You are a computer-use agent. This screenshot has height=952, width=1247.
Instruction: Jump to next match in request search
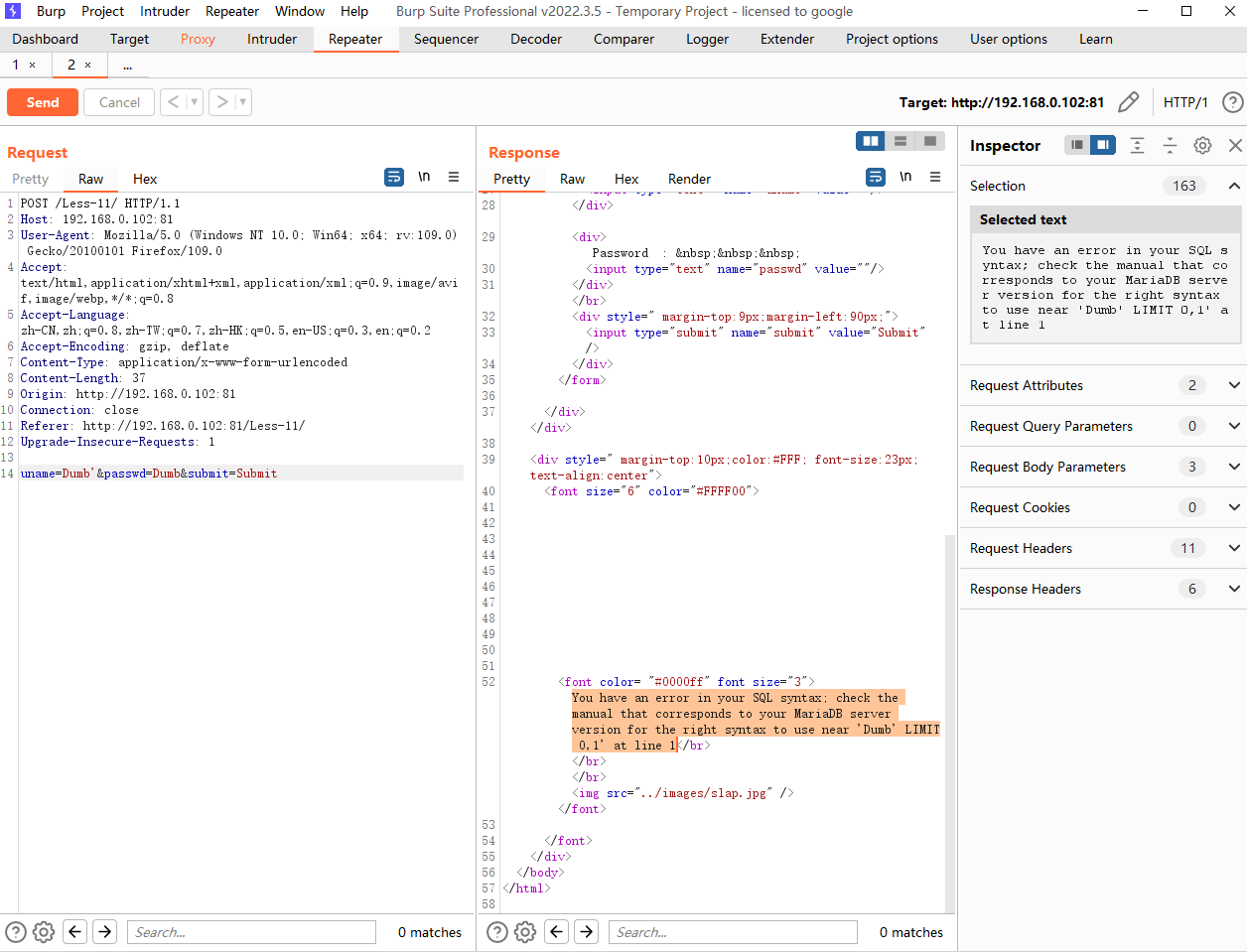point(105,931)
